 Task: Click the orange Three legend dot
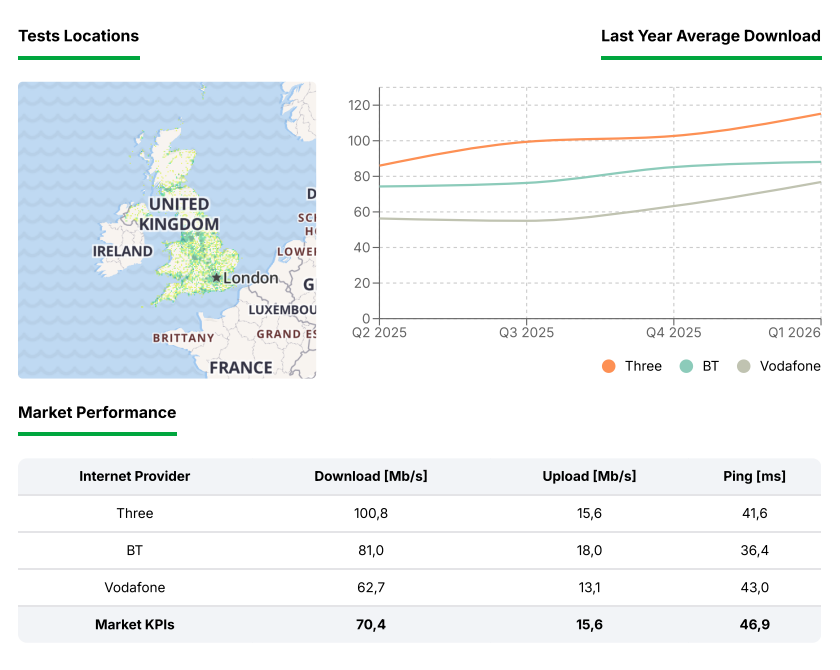click(608, 366)
